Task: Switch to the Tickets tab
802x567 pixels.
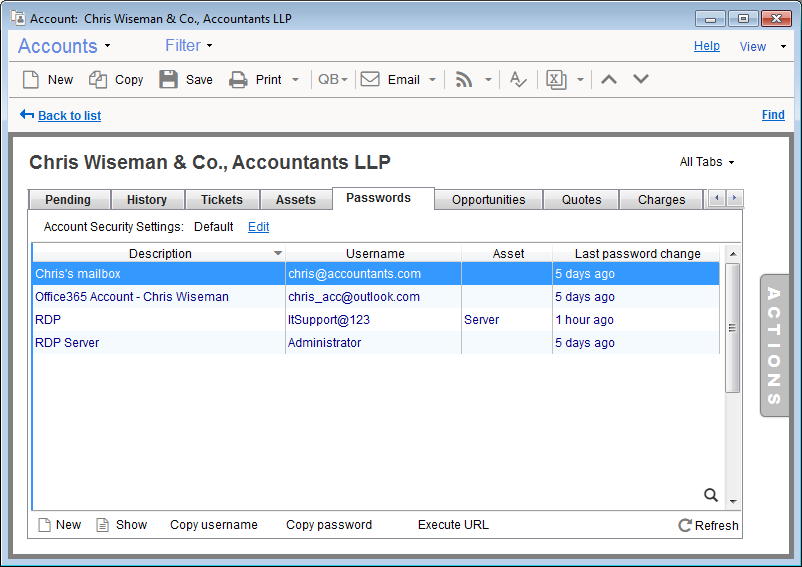Action: click(x=221, y=199)
